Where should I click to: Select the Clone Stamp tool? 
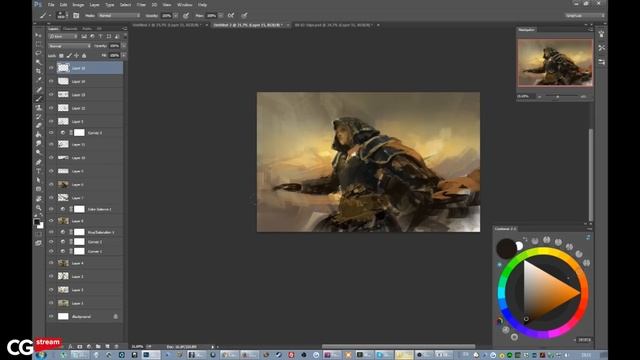coord(39,107)
